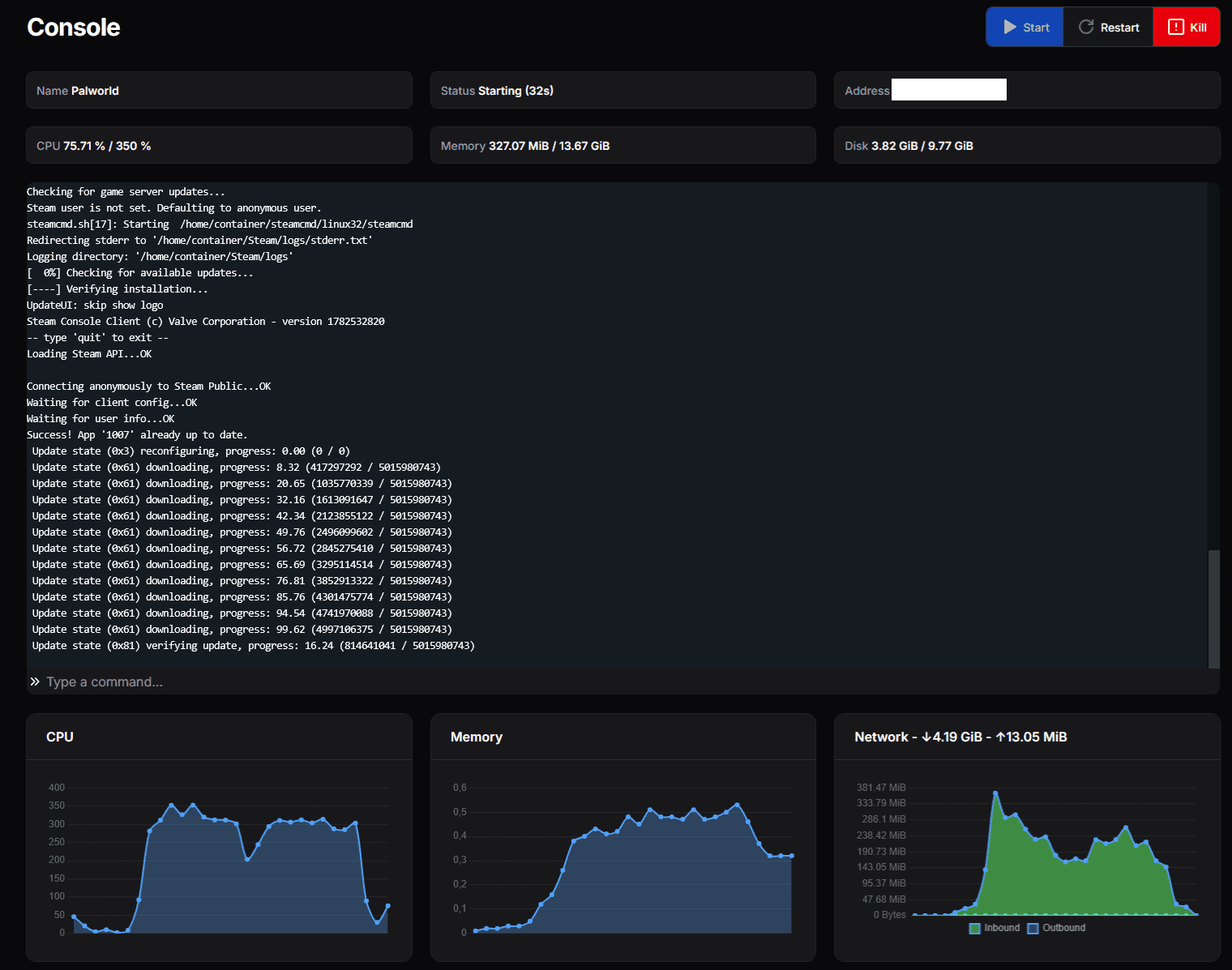Click the 'Loading Steam API...OK' log line

tap(89, 354)
